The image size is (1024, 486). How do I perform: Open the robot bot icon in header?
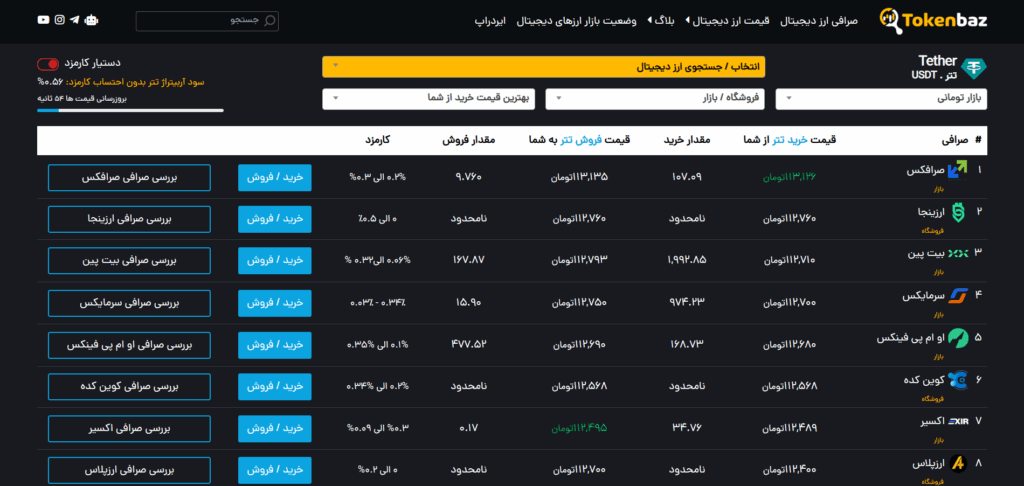pyautogui.click(x=91, y=20)
